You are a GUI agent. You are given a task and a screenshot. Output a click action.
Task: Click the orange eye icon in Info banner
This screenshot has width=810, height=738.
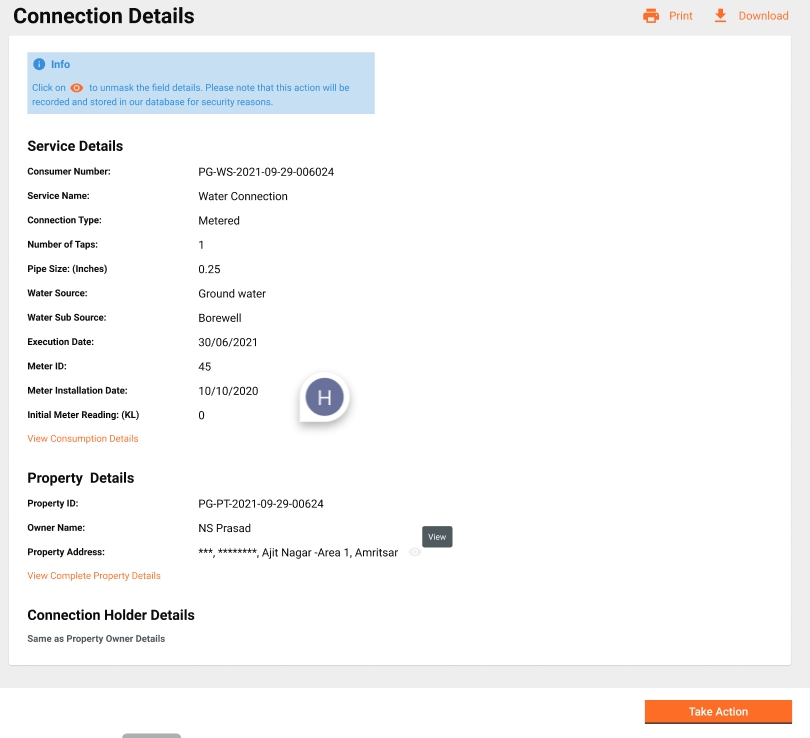(x=77, y=88)
